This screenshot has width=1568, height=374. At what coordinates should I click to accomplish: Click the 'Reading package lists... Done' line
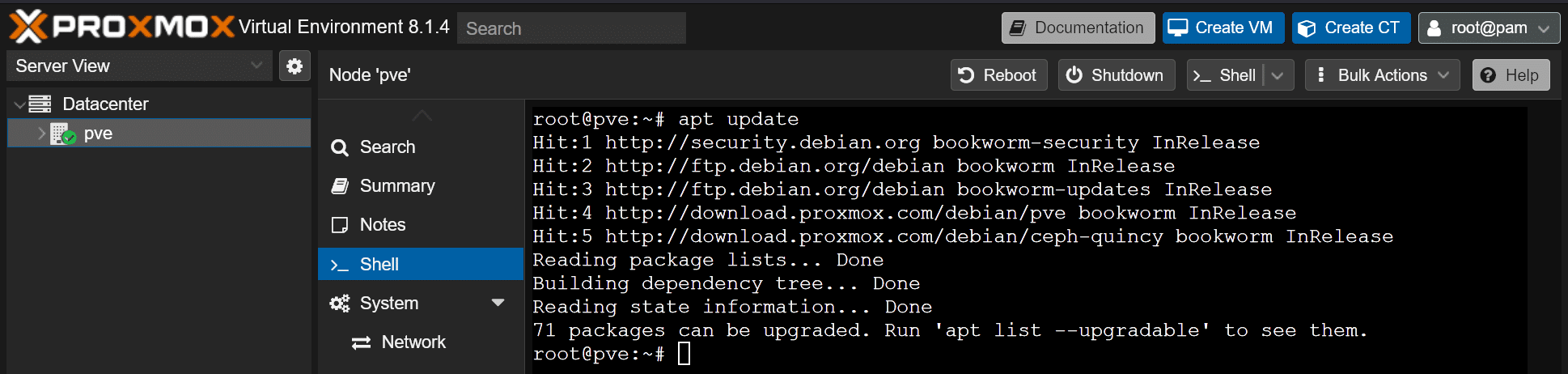[708, 260]
